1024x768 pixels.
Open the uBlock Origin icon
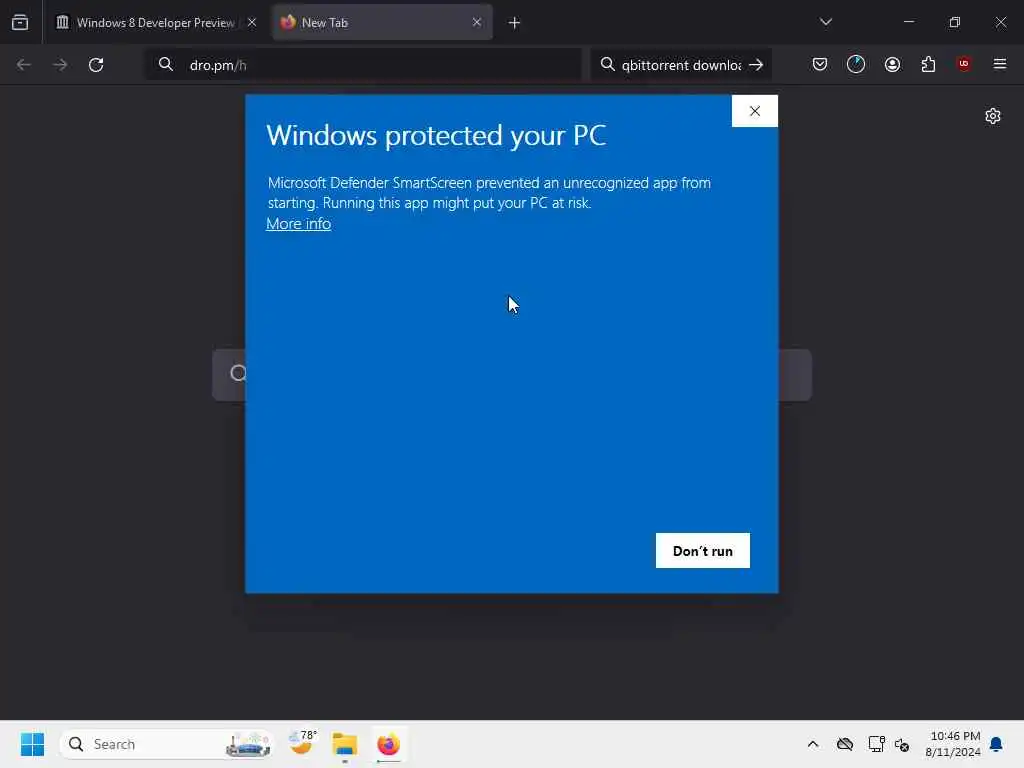(x=964, y=63)
